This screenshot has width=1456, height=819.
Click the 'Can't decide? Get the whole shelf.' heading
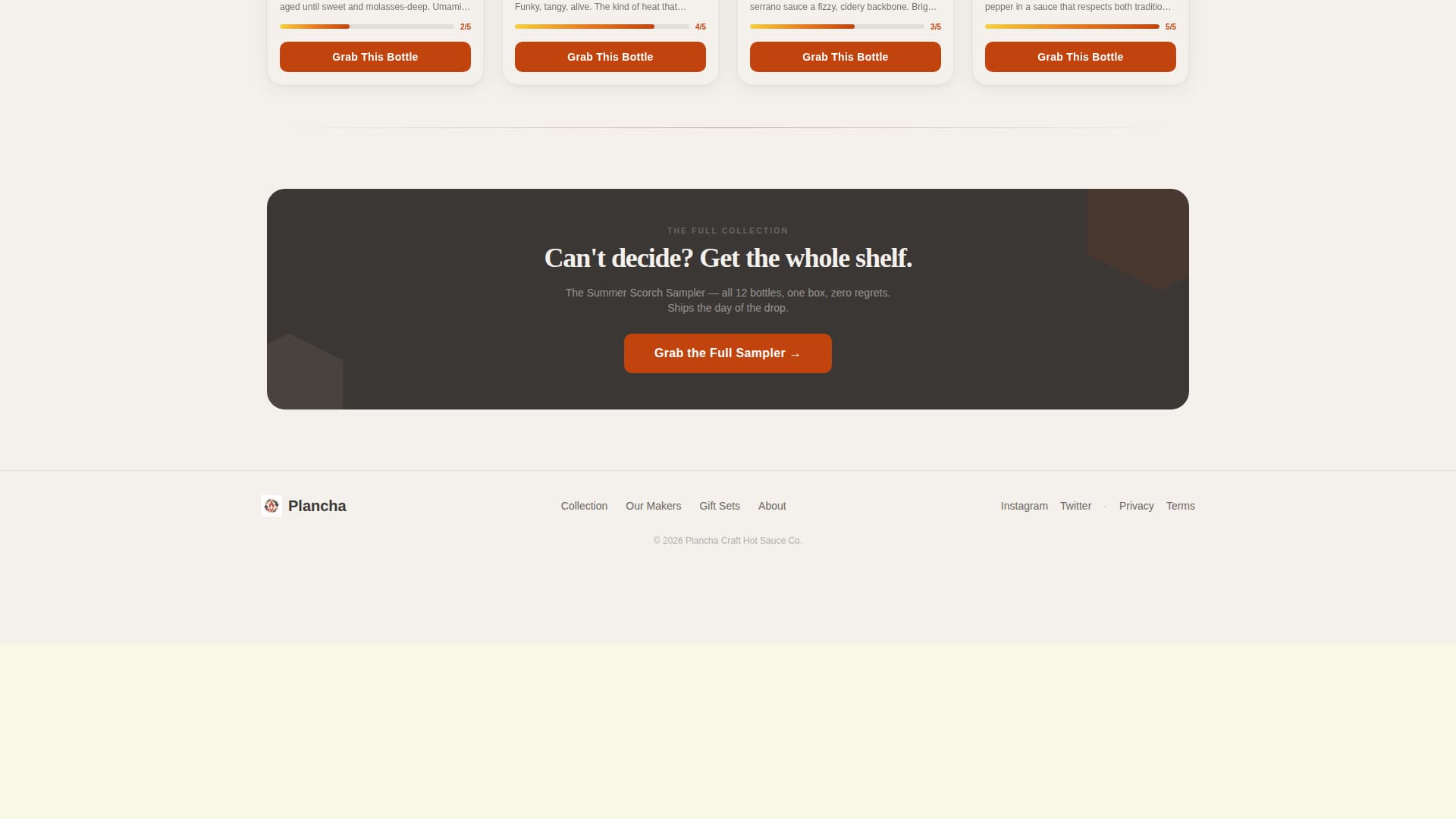click(728, 258)
